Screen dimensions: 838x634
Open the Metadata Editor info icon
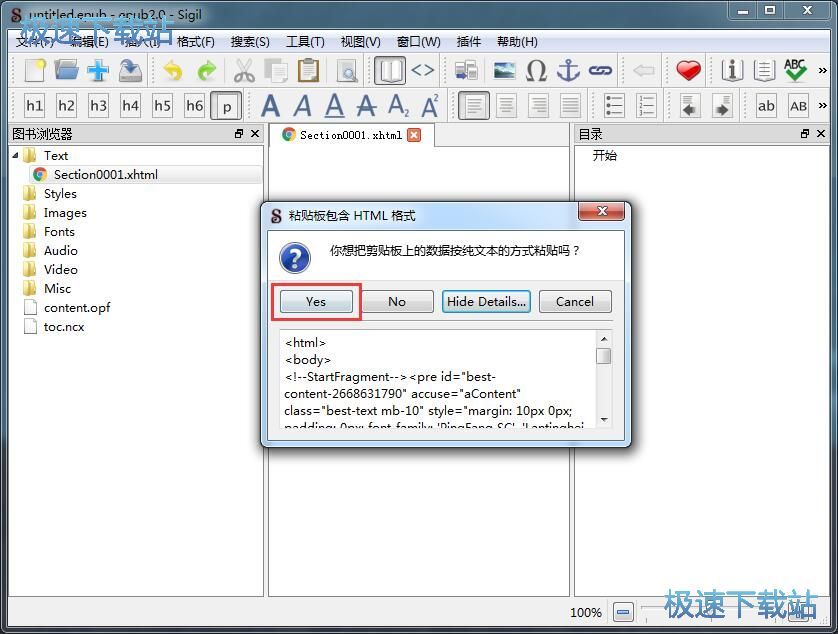[732, 71]
